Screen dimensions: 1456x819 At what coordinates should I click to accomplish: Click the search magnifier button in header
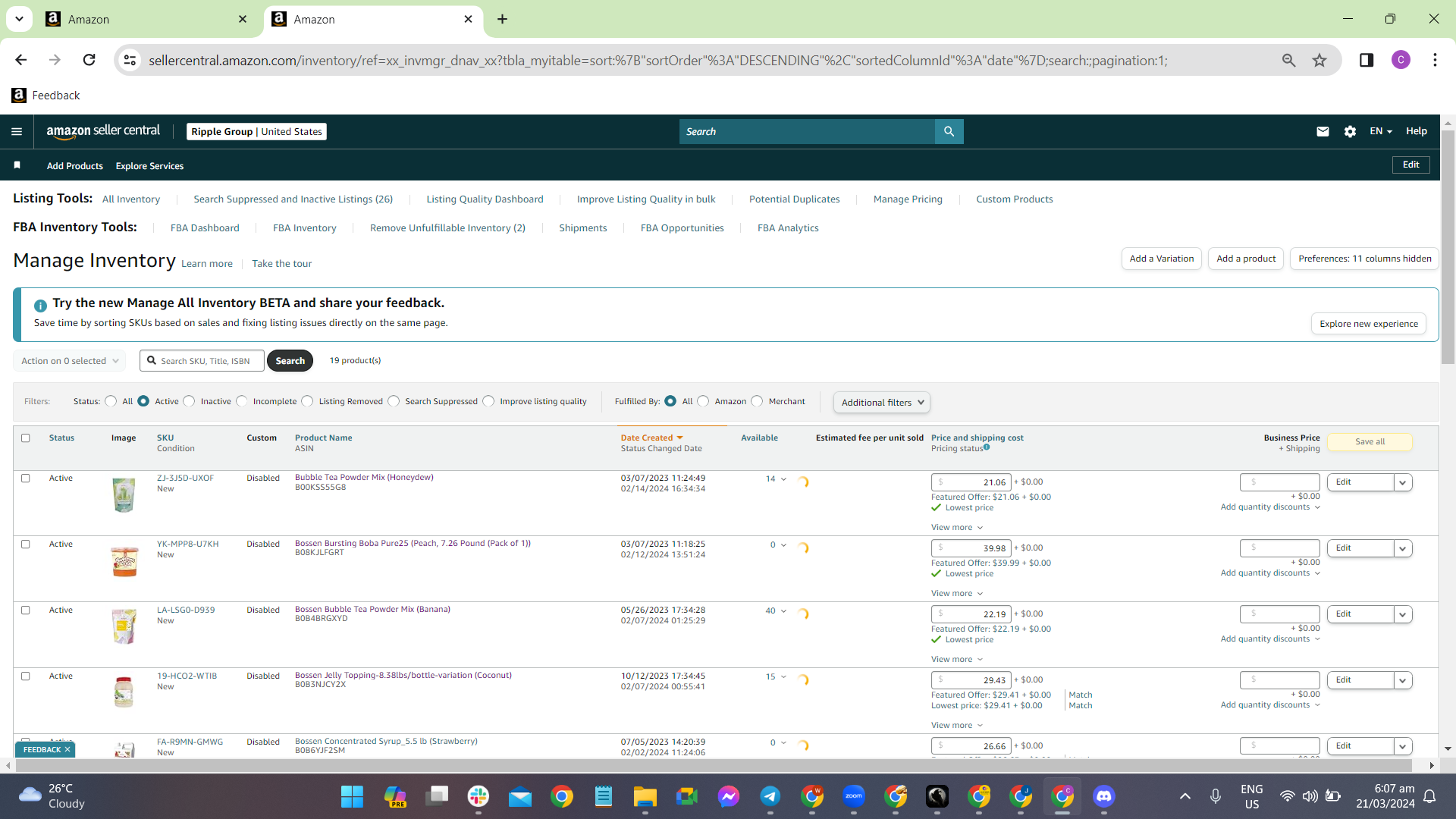[x=949, y=131]
